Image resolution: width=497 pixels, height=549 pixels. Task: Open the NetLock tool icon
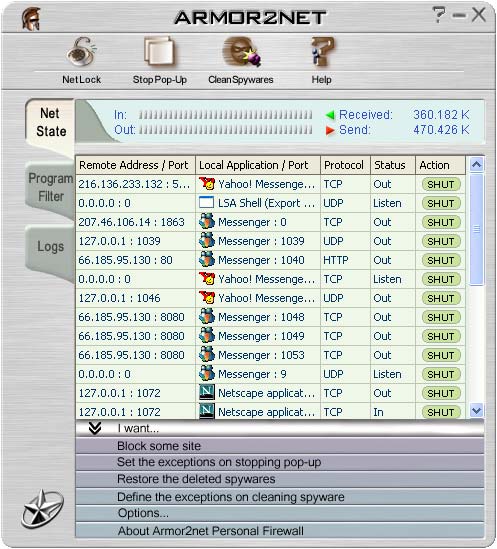(82, 53)
